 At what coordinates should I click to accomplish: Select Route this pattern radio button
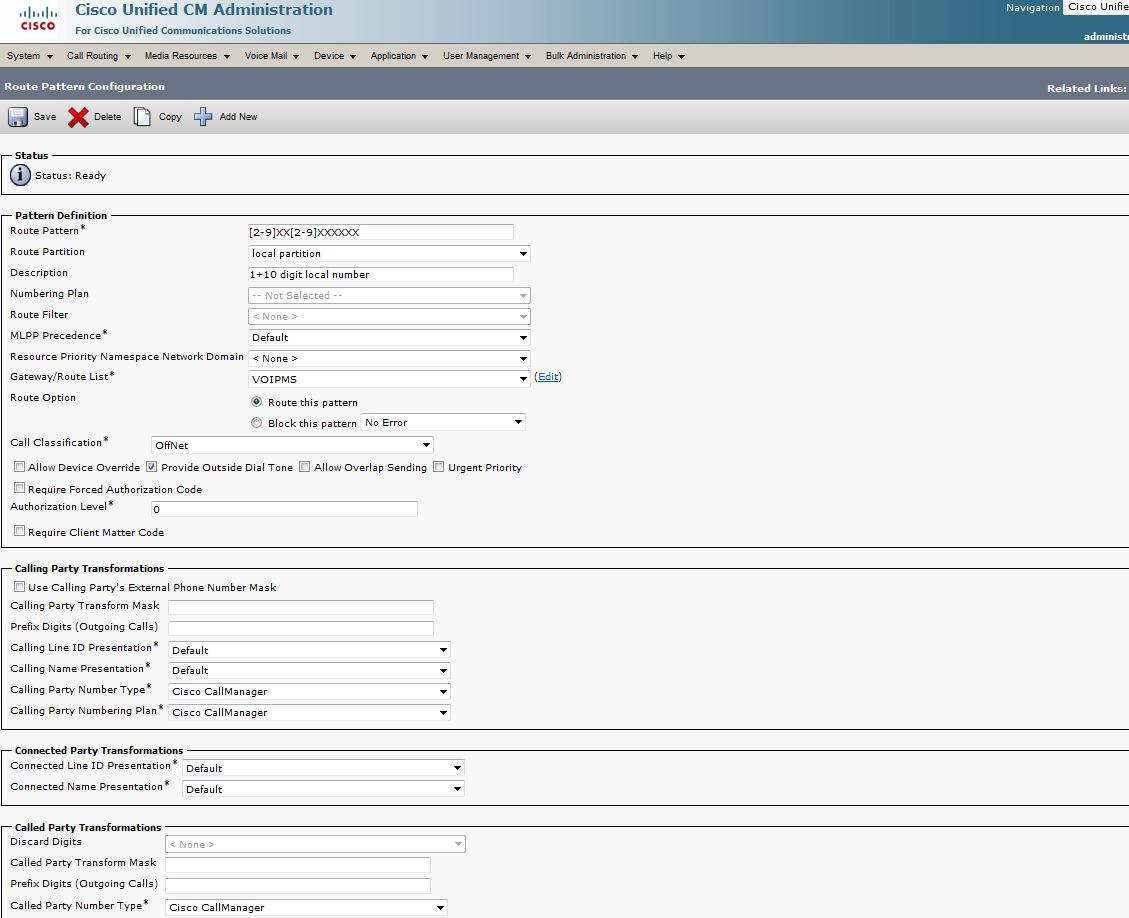256,402
